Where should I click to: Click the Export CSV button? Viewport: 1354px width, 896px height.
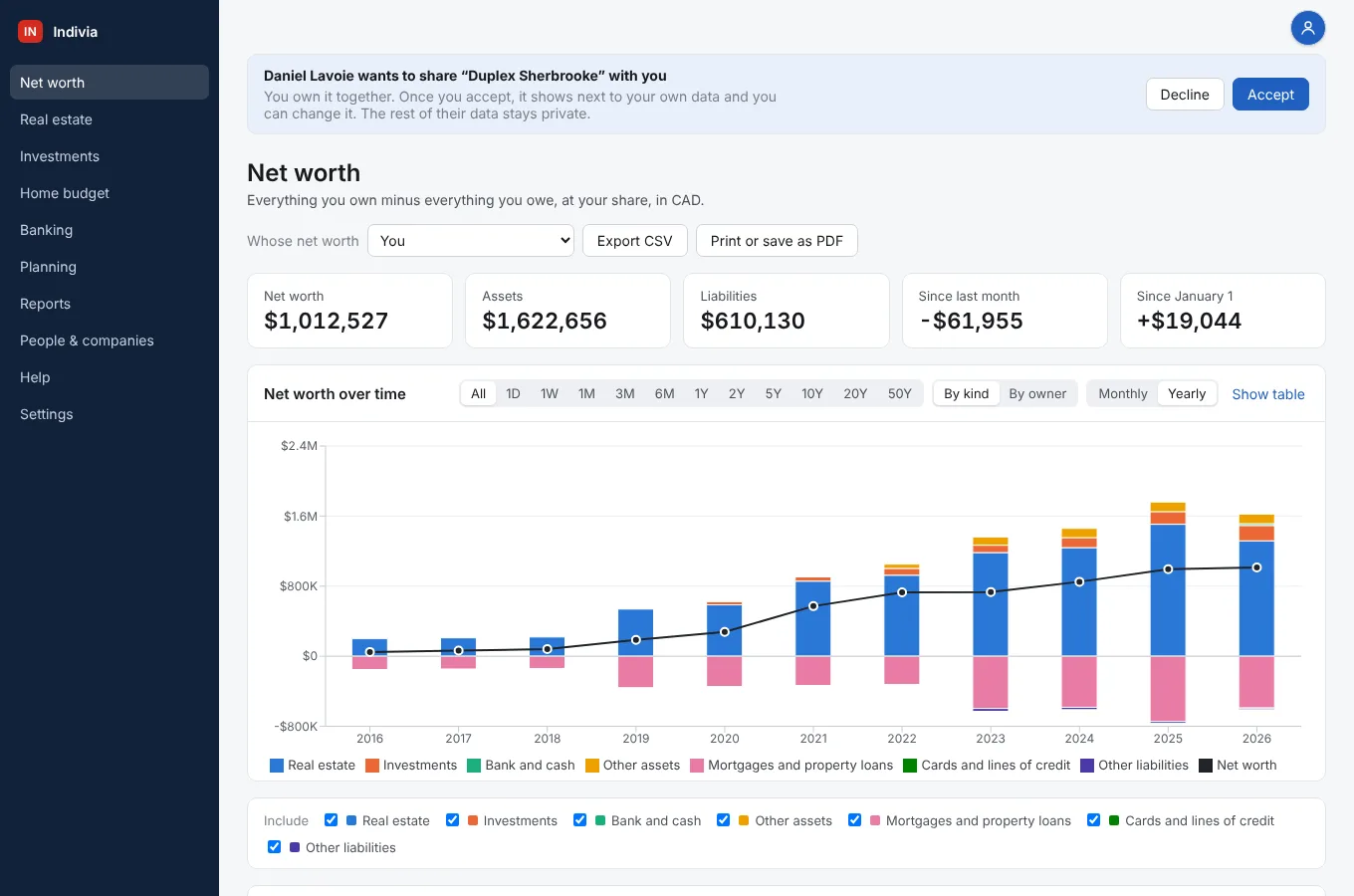pos(634,241)
